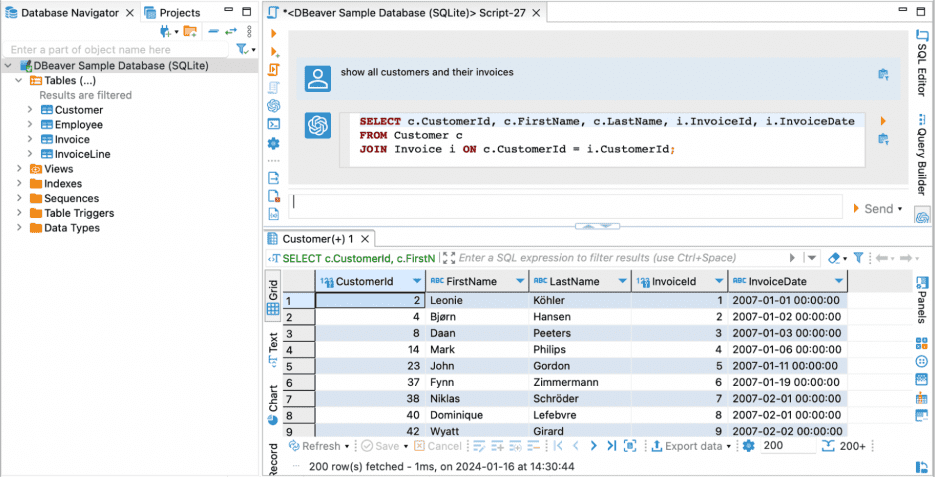Open the SQL console terminal icon
The height and width of the screenshot is (477, 935).
[274, 124]
